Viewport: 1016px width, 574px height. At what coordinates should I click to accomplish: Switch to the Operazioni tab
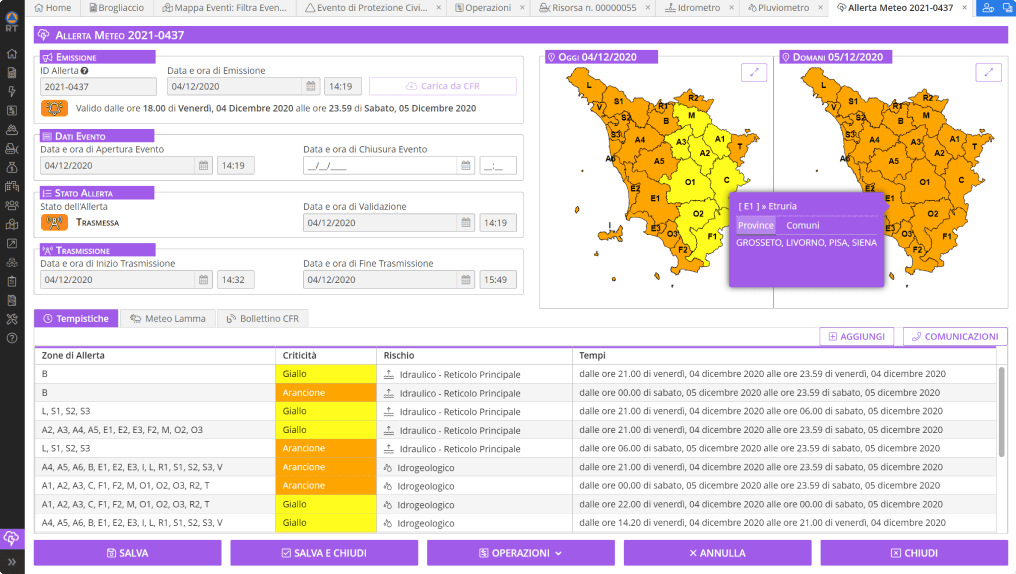coord(483,8)
